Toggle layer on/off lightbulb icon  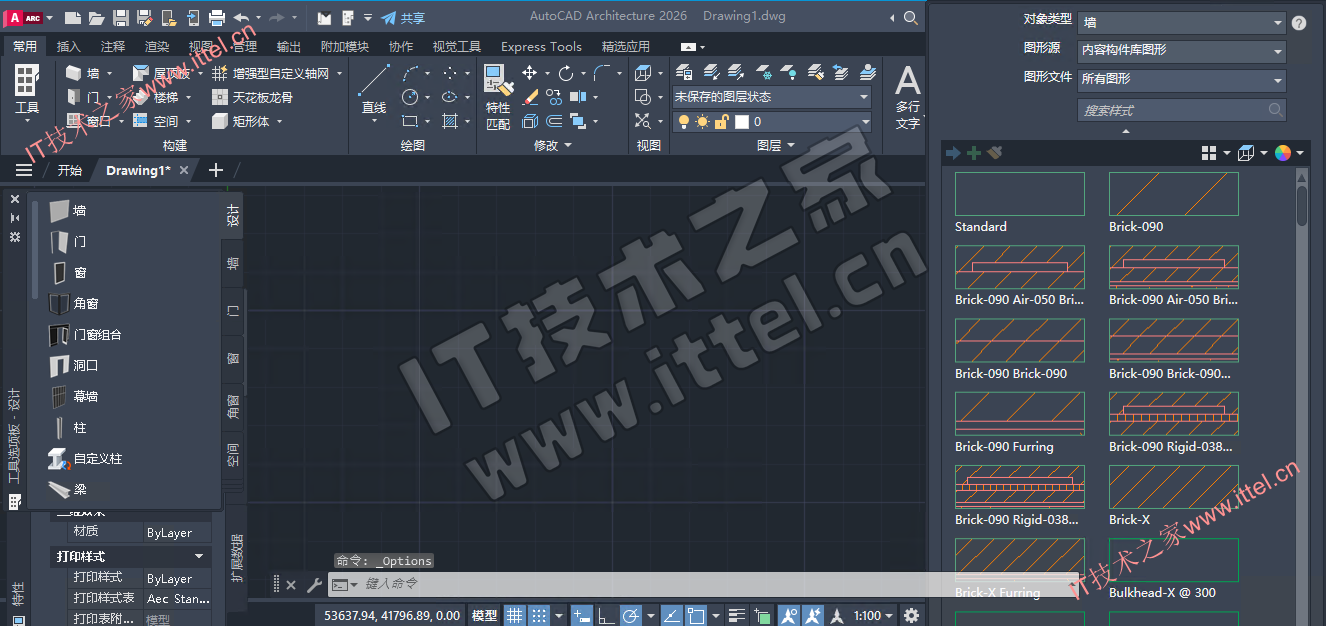click(684, 122)
